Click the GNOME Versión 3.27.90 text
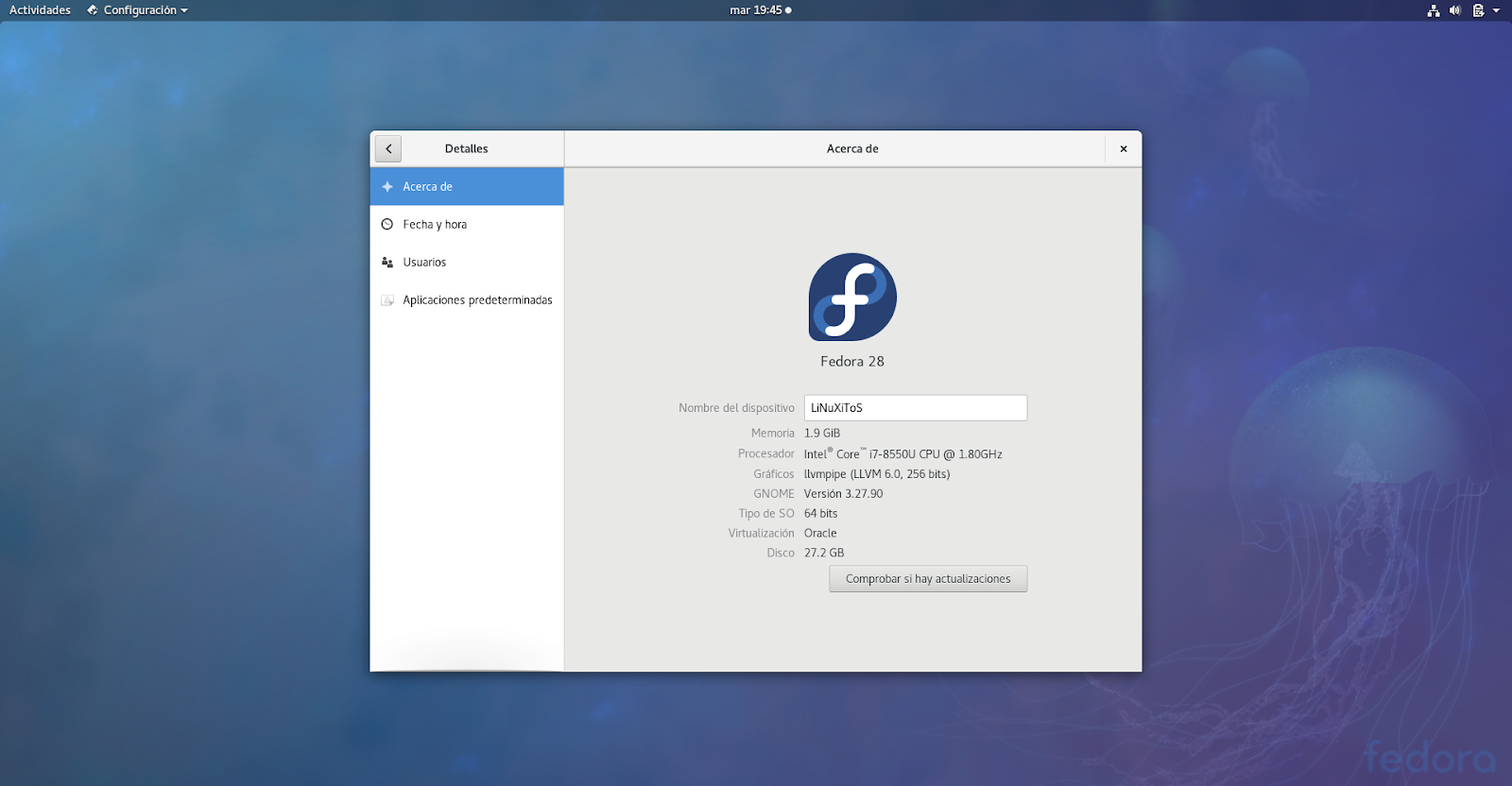This screenshot has width=1512, height=786. pyautogui.click(x=844, y=494)
